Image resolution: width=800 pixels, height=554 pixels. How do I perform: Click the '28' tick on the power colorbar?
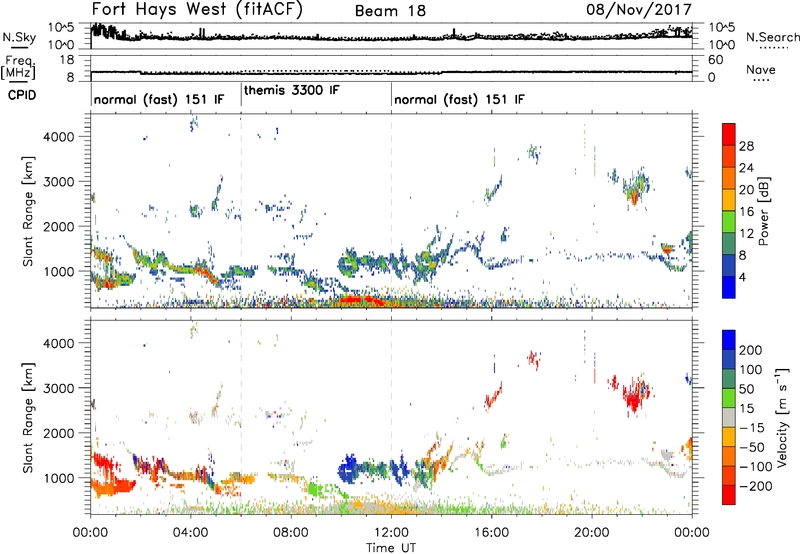[x=746, y=146]
